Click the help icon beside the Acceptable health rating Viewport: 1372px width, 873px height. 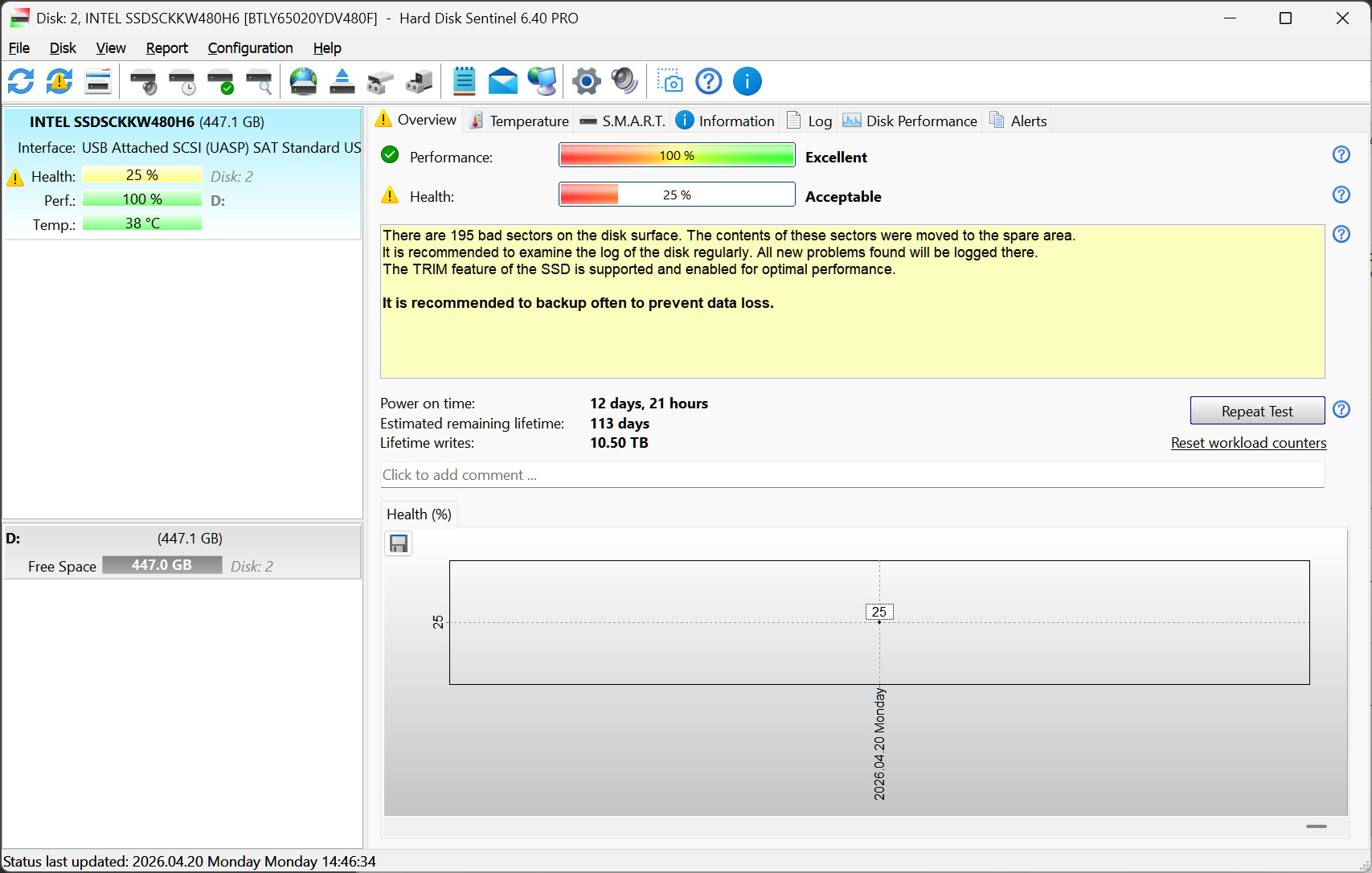pos(1341,195)
